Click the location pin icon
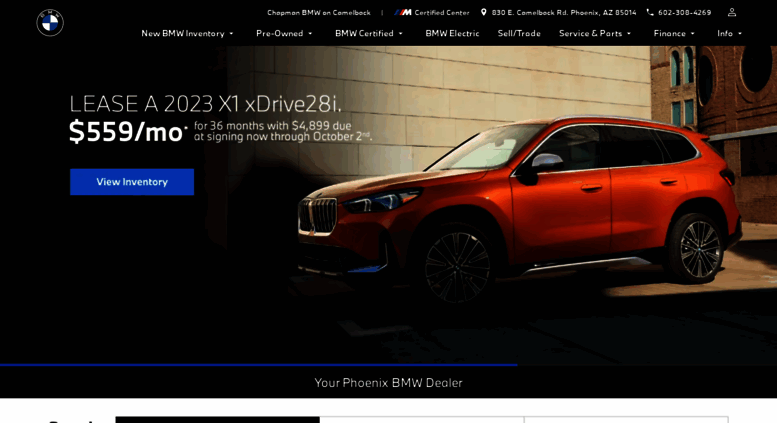 point(484,12)
